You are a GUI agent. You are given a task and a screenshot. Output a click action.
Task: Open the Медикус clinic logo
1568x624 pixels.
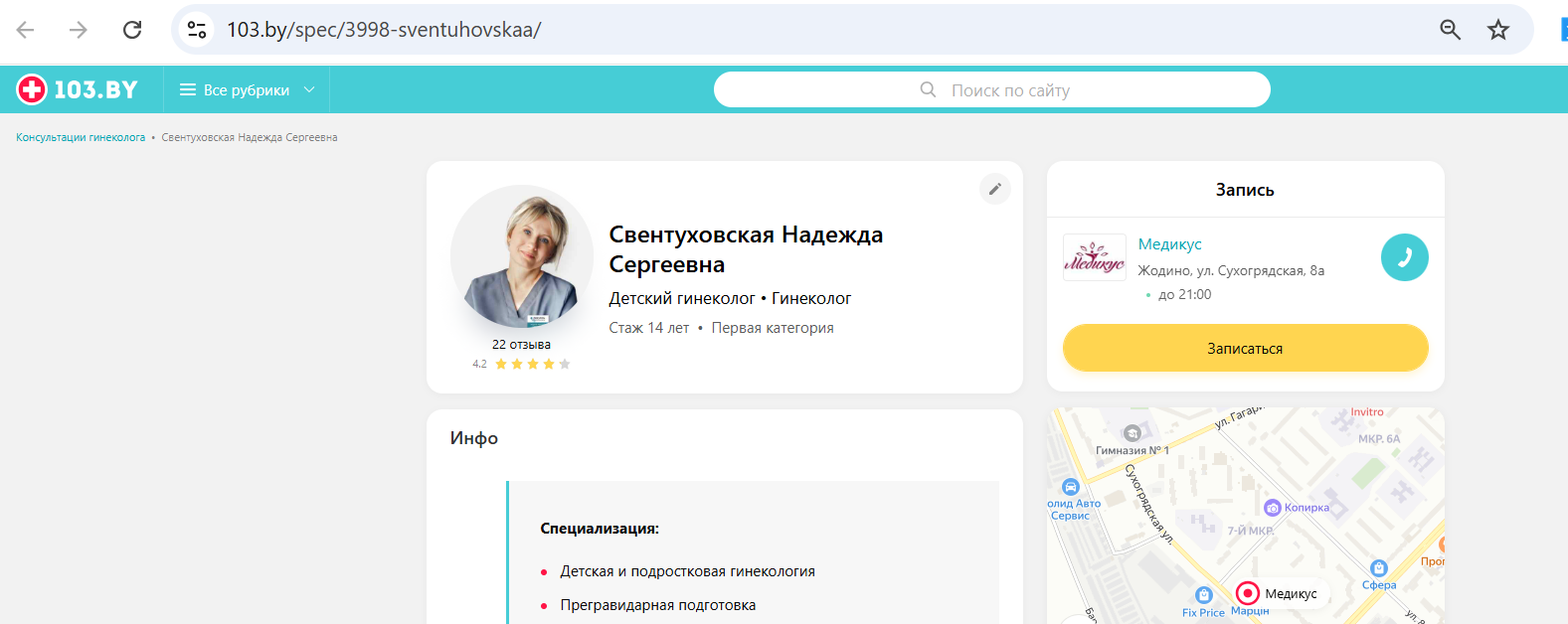click(x=1095, y=257)
